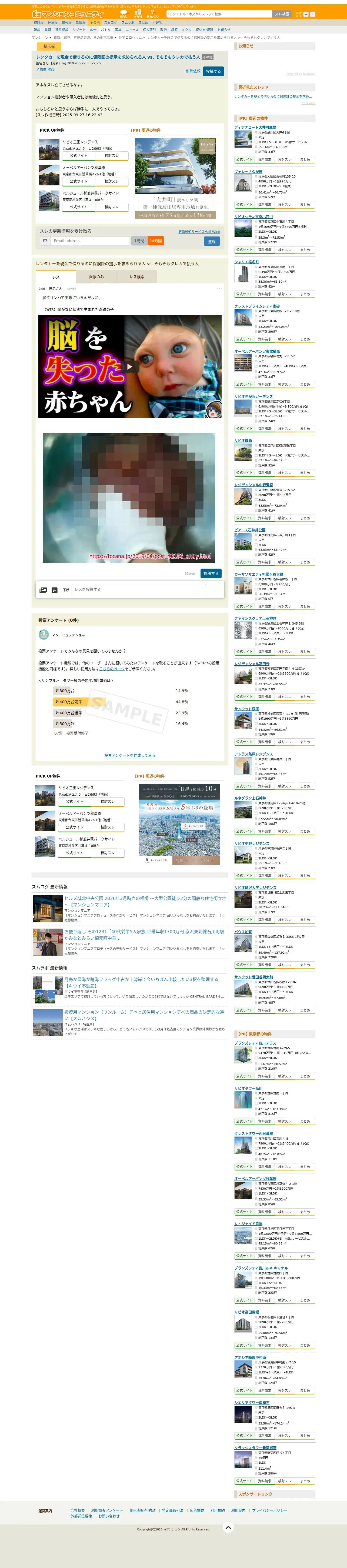Click お問い合わせ footer link
347x1568 pixels.
pos(109,1516)
